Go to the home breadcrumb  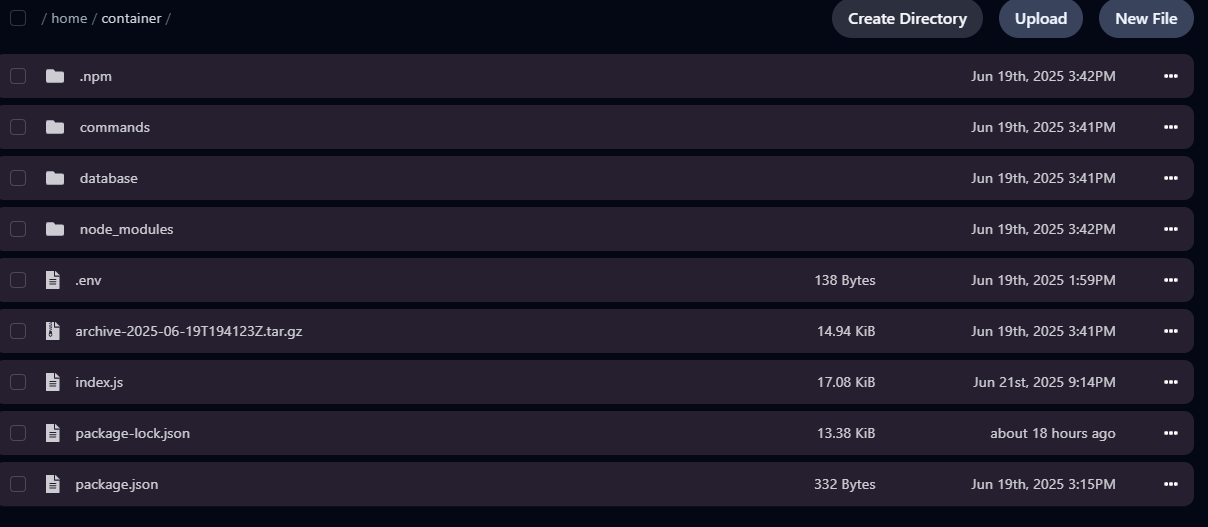pyautogui.click(x=69, y=18)
